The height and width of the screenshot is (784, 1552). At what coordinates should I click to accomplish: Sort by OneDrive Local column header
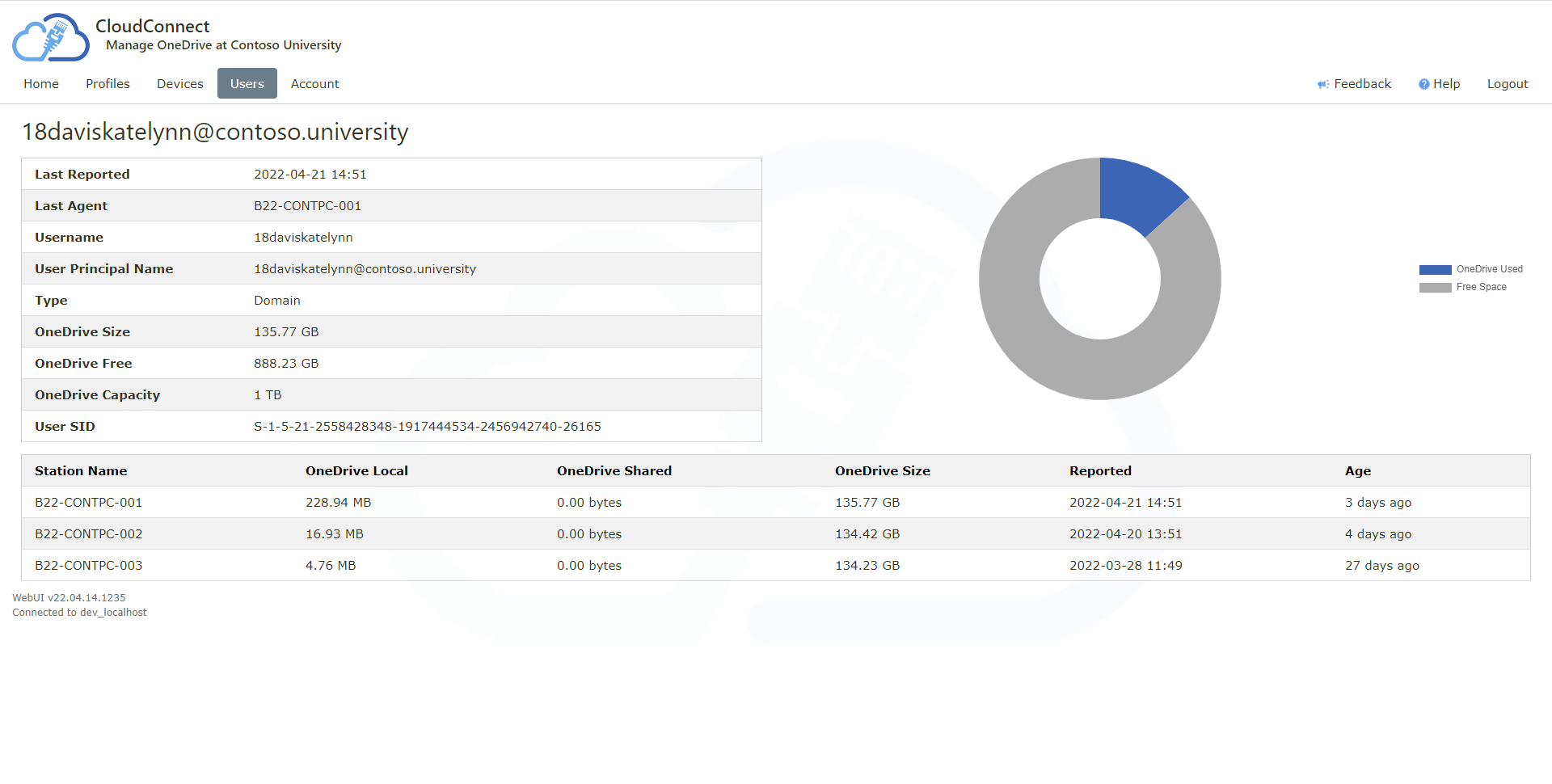[x=356, y=471]
